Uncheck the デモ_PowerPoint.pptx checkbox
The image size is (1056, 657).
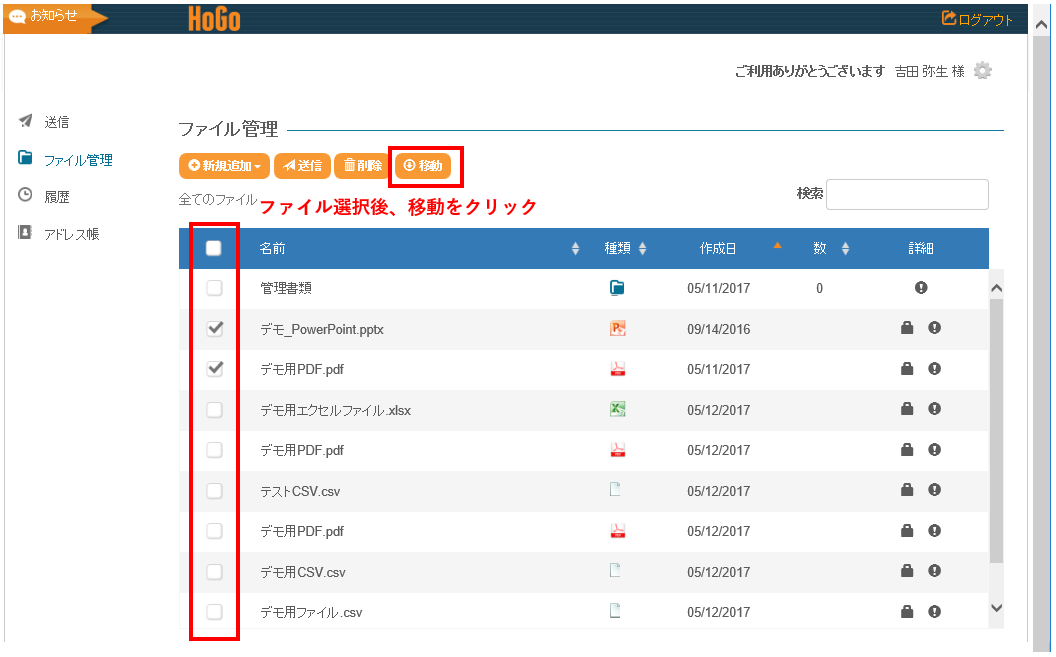[214, 328]
